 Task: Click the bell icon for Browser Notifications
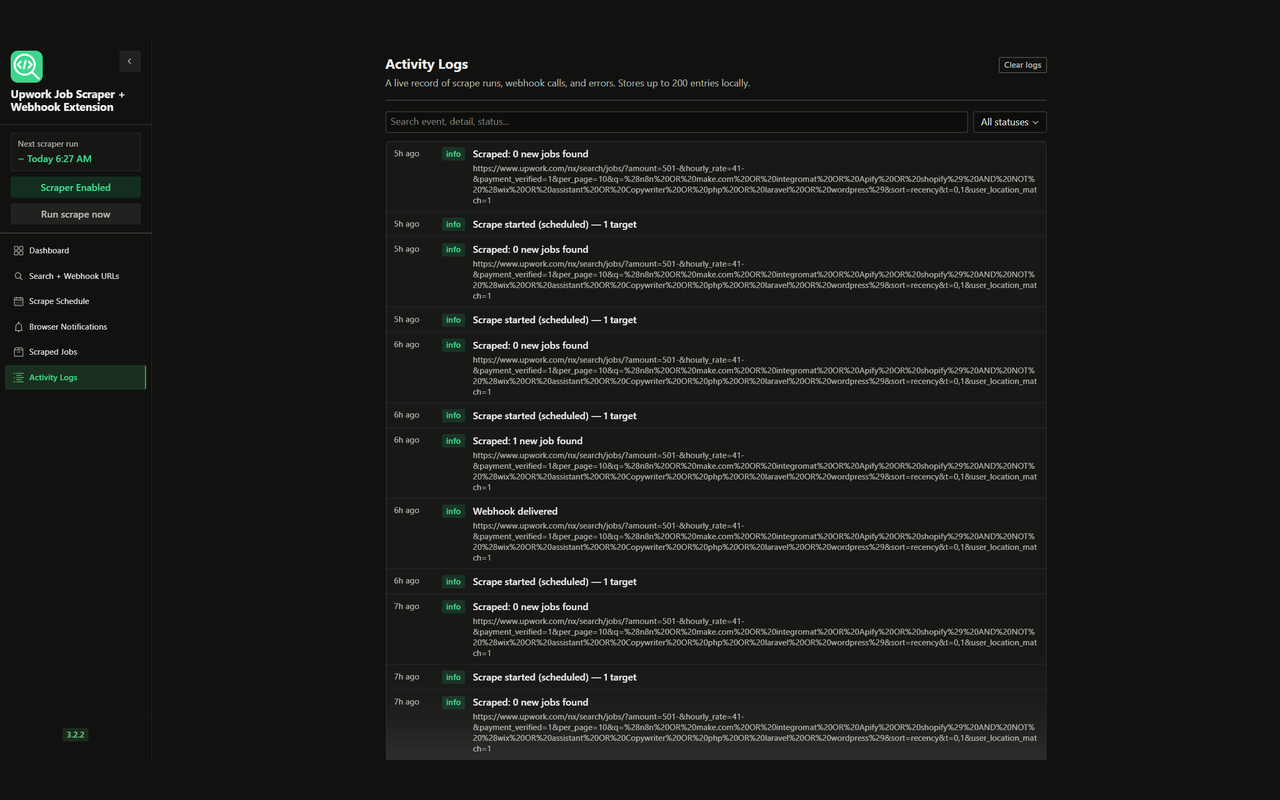(x=19, y=327)
